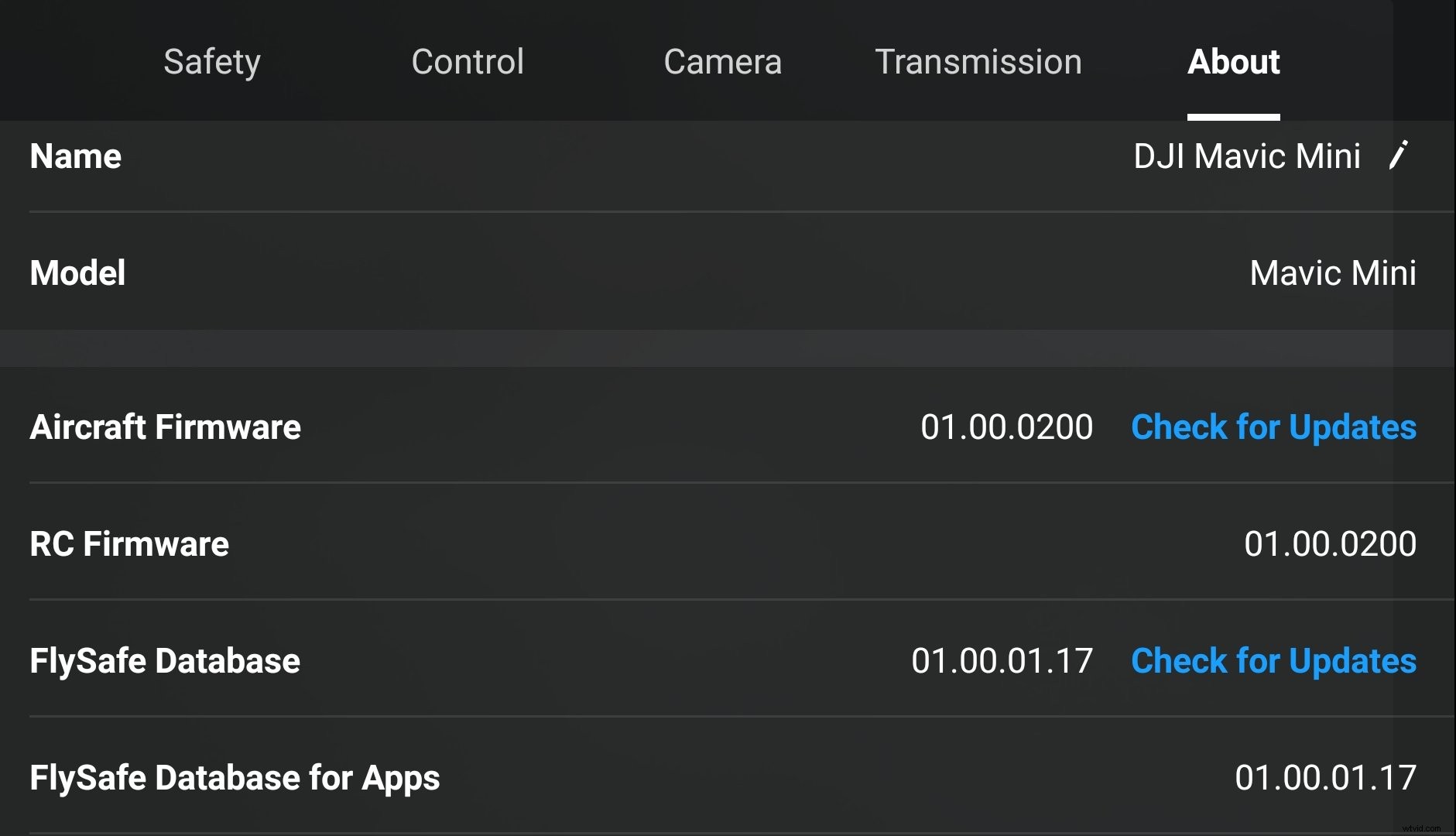This screenshot has width=1456, height=836.
Task: Click the Aircraft Firmware version 01.00.0200
Action: point(1006,427)
